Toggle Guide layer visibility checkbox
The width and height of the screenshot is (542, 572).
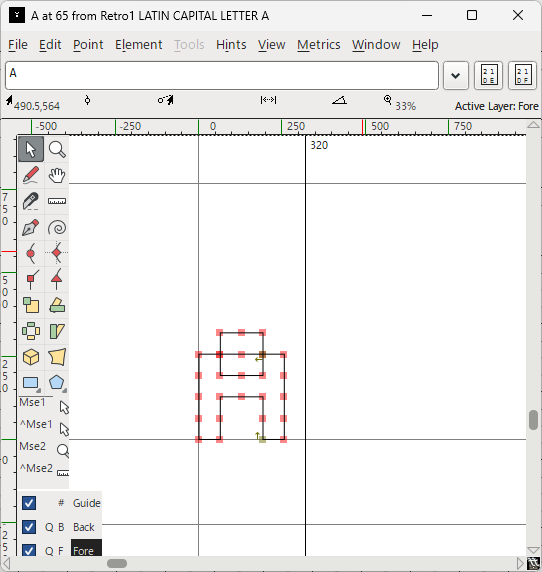click(x=29, y=503)
